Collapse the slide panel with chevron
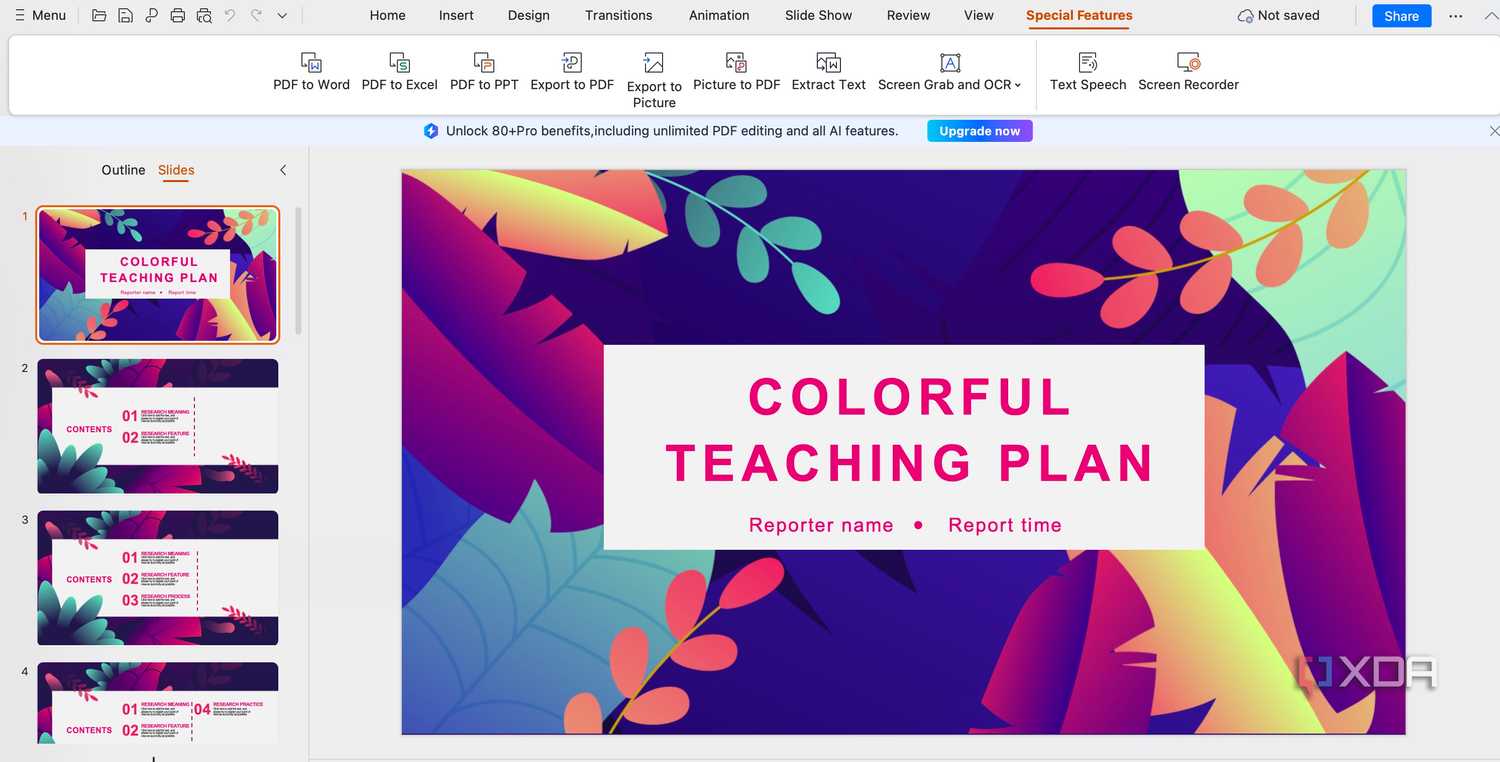This screenshot has height=762, width=1500. click(x=283, y=170)
